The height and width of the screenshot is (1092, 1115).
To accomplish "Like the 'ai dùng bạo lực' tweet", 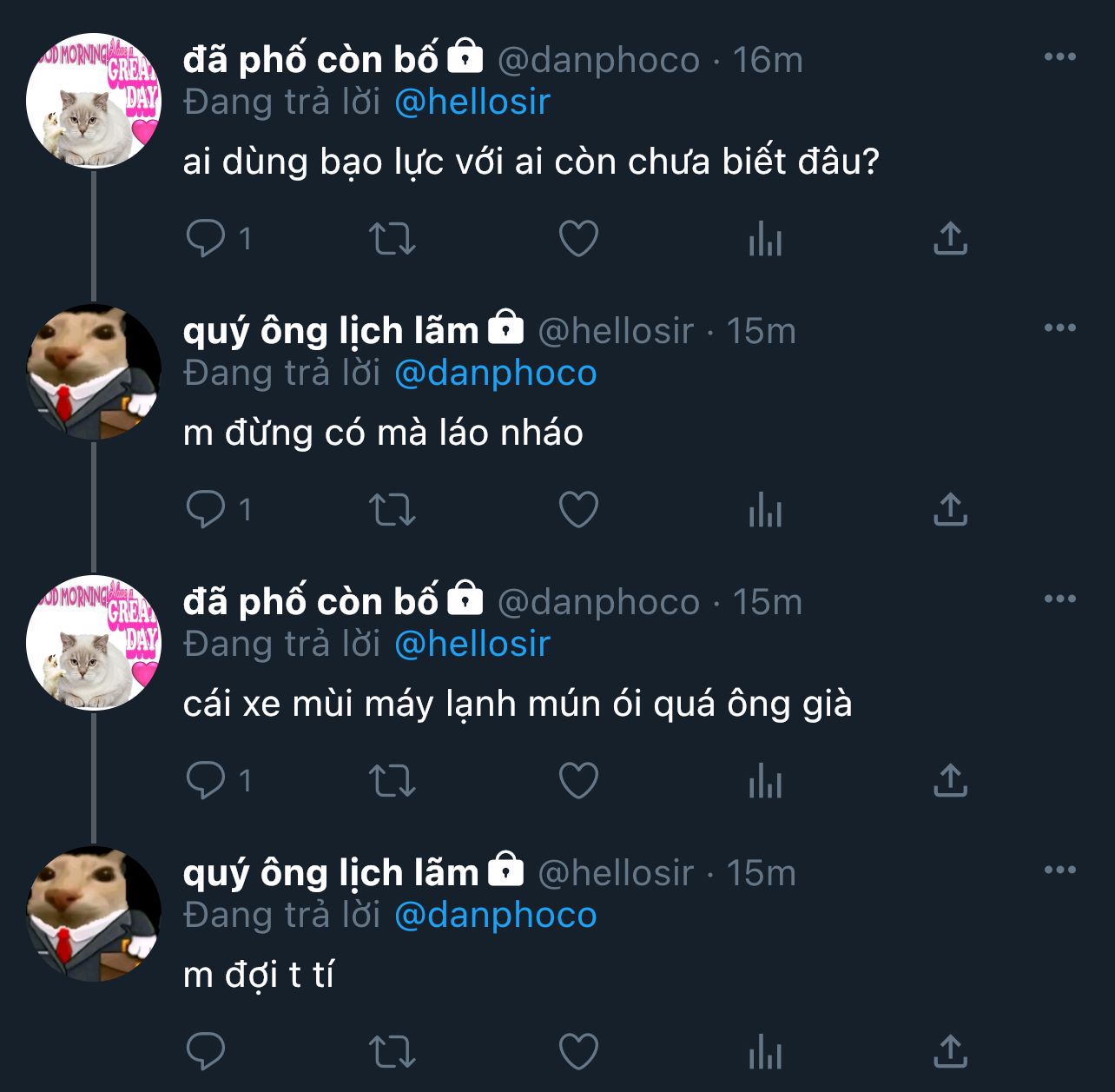I will click(578, 239).
